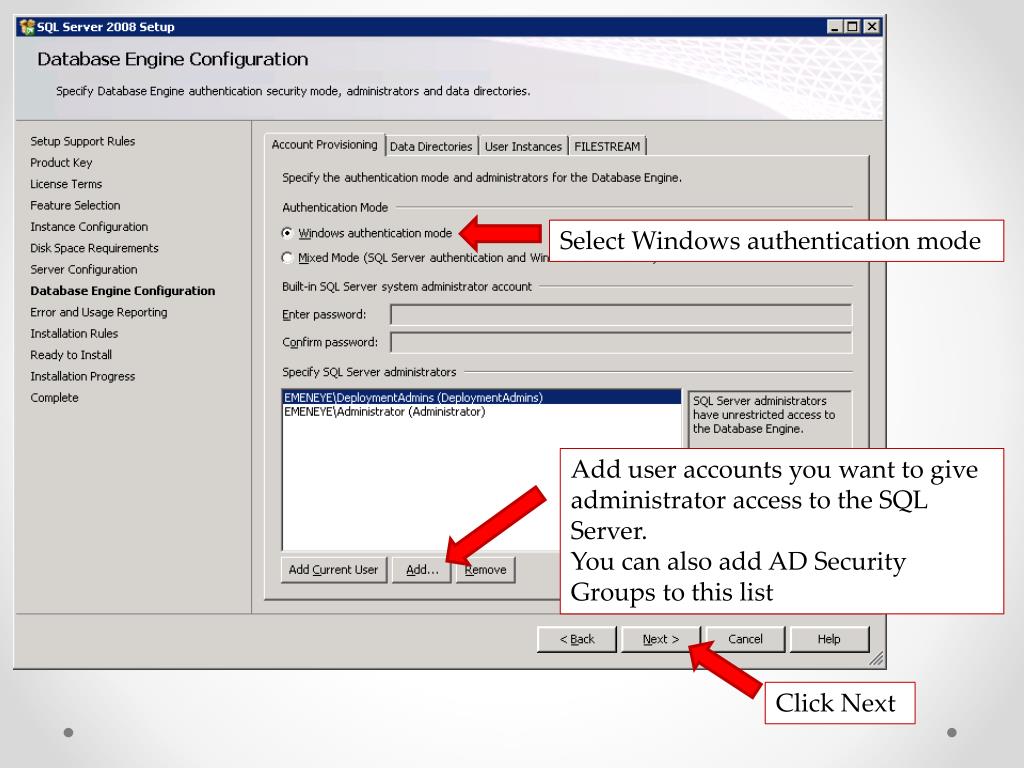Click Installation Rules step in sidebar

(x=74, y=334)
